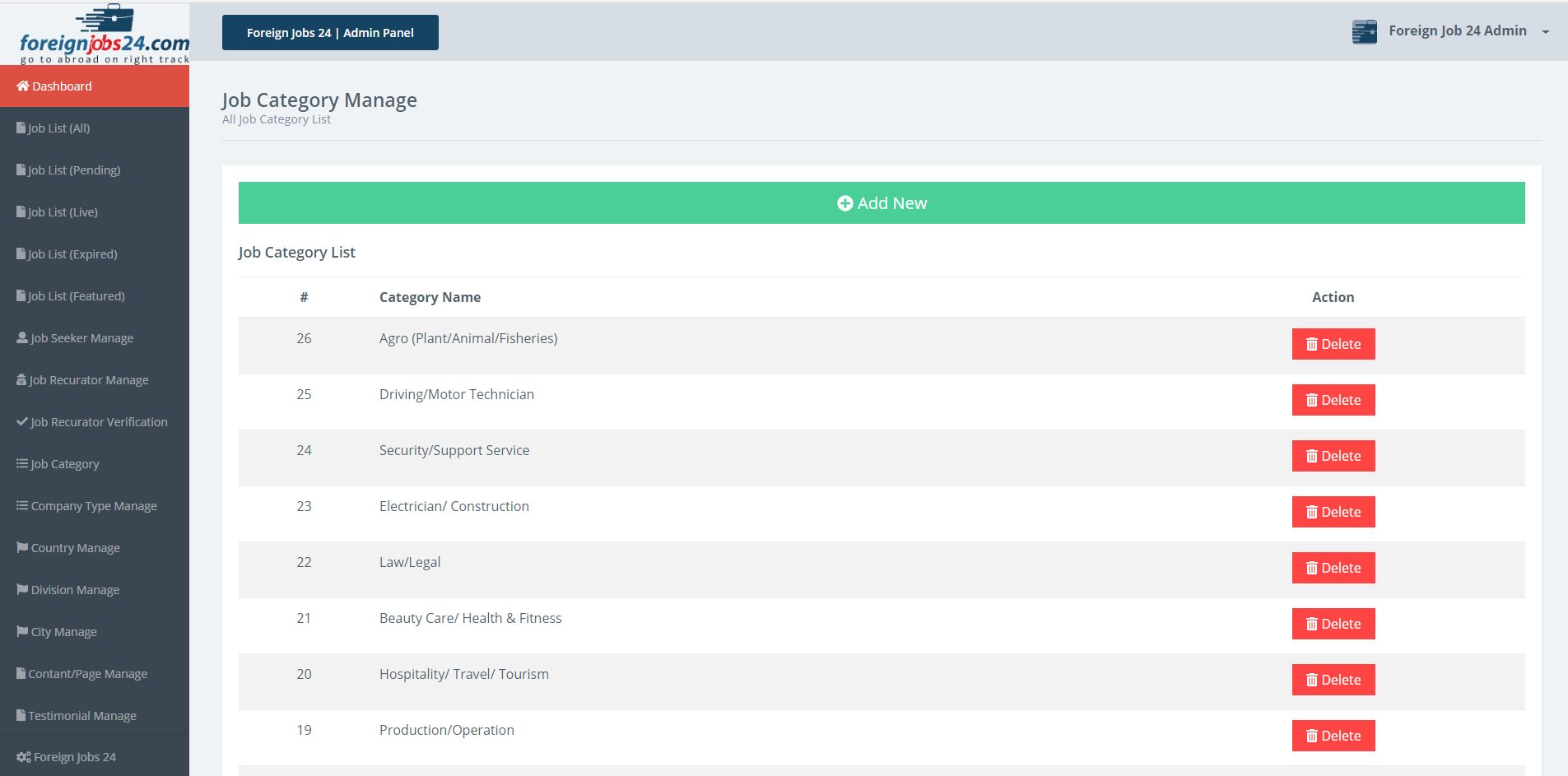Screen dimensions: 1568x776
Task: Click the Agro (Plant/Animal/Fisheries) category name
Action: (468, 338)
